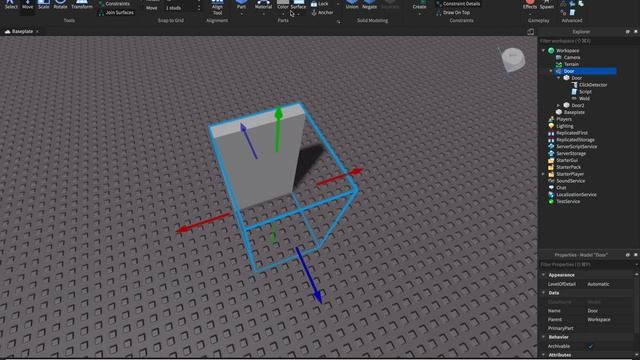Collapse the Data properties section
The width and height of the screenshot is (640, 360).
544,293
